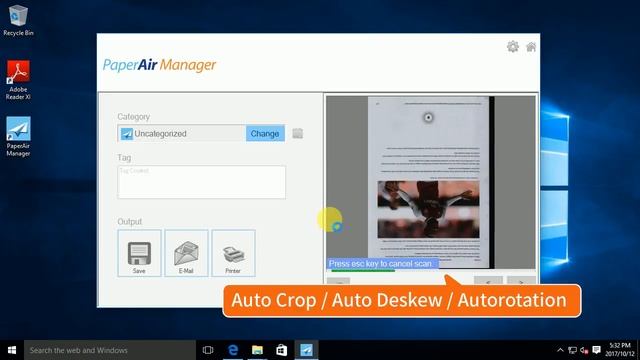Open the Adobe Reader XI desktop shortcut
Image resolution: width=640 pixels, height=360 pixels.
(x=18, y=80)
